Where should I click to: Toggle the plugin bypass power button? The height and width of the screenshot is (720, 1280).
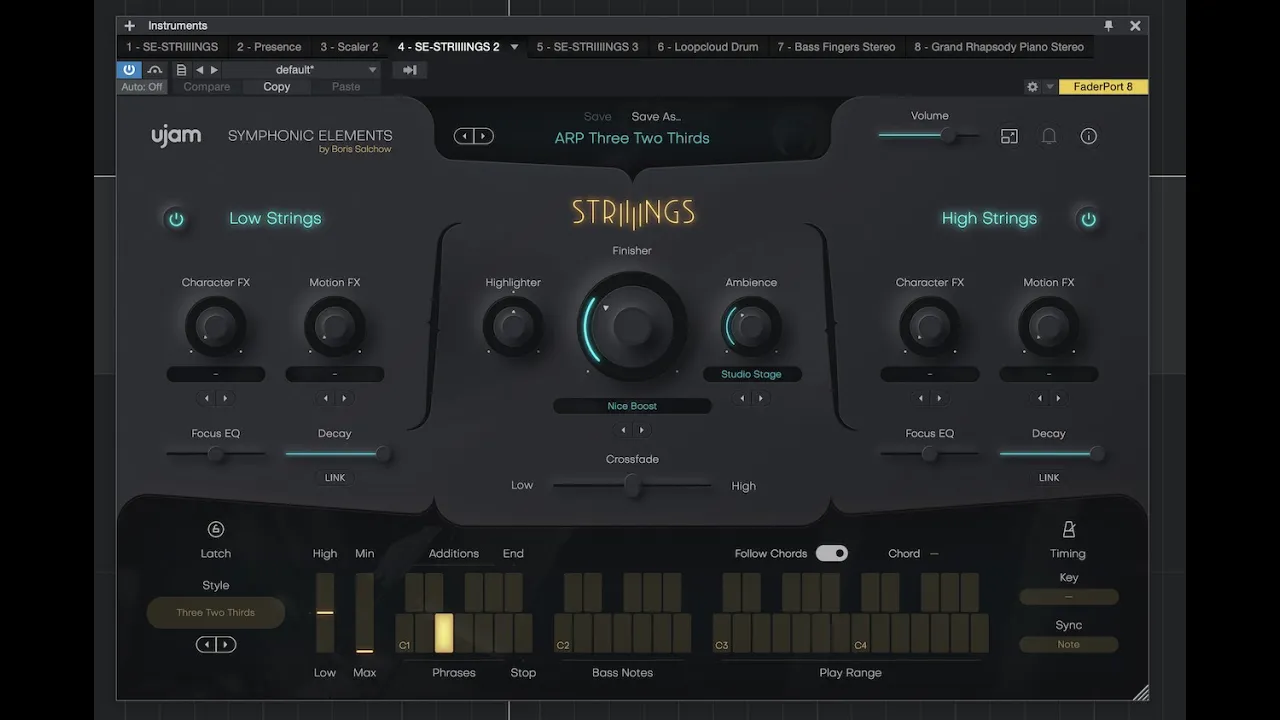click(129, 70)
